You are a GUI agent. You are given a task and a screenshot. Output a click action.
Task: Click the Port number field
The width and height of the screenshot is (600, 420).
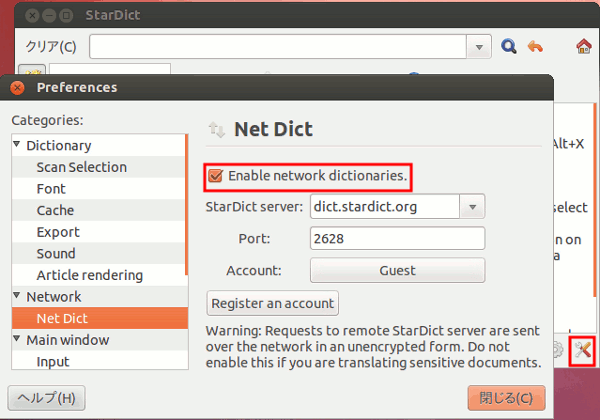397,239
